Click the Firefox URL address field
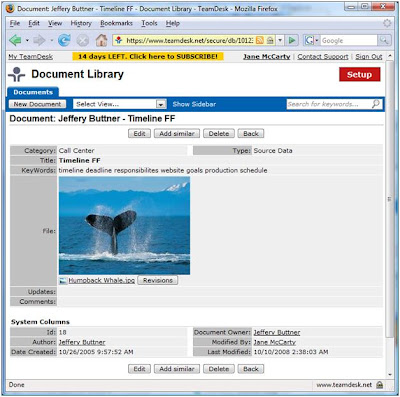This screenshot has height=397, width=400. (190, 40)
